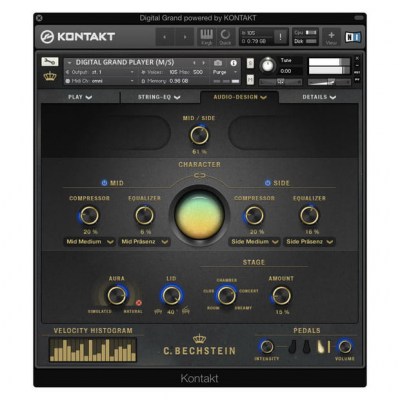Open the DETAILS tab
400x400 pixels.
coord(319,97)
